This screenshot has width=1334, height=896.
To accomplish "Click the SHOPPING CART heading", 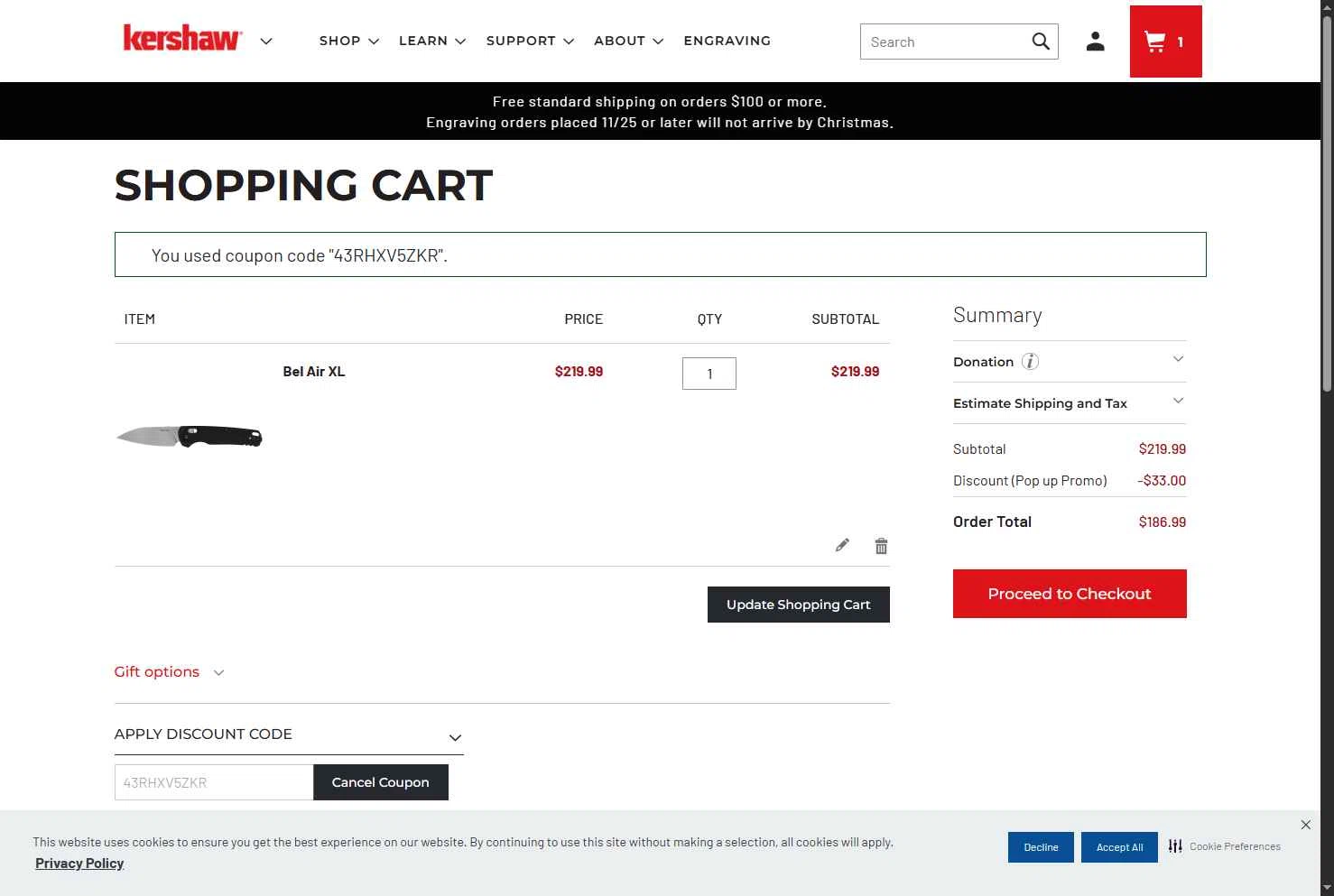I will (304, 186).
